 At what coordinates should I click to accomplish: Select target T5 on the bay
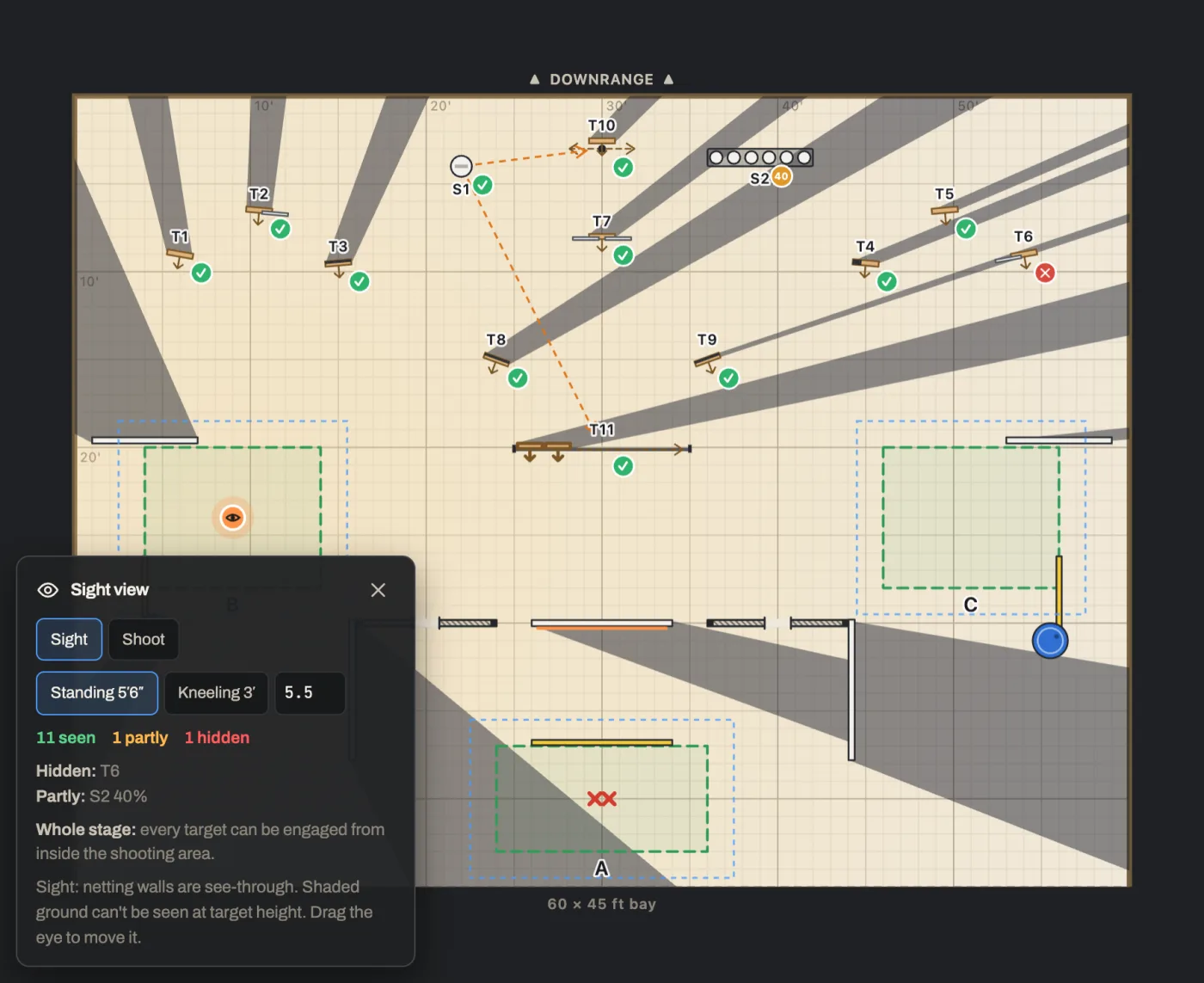click(x=944, y=211)
